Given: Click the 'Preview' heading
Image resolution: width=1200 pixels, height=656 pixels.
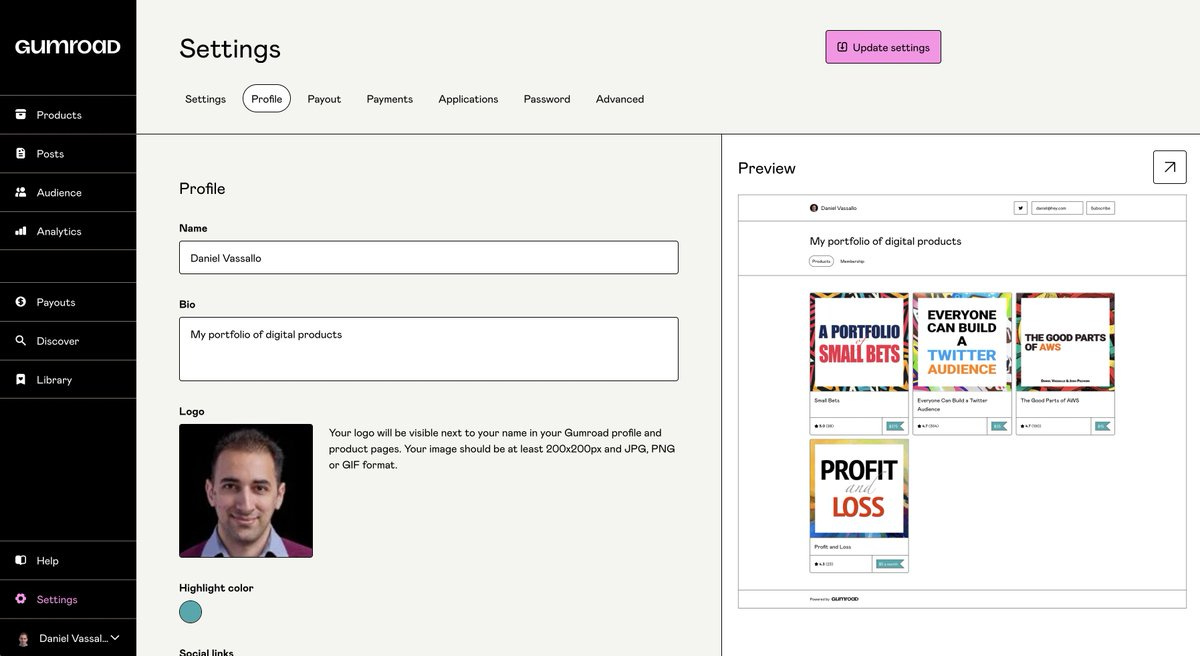Looking at the screenshot, I should coord(767,168).
